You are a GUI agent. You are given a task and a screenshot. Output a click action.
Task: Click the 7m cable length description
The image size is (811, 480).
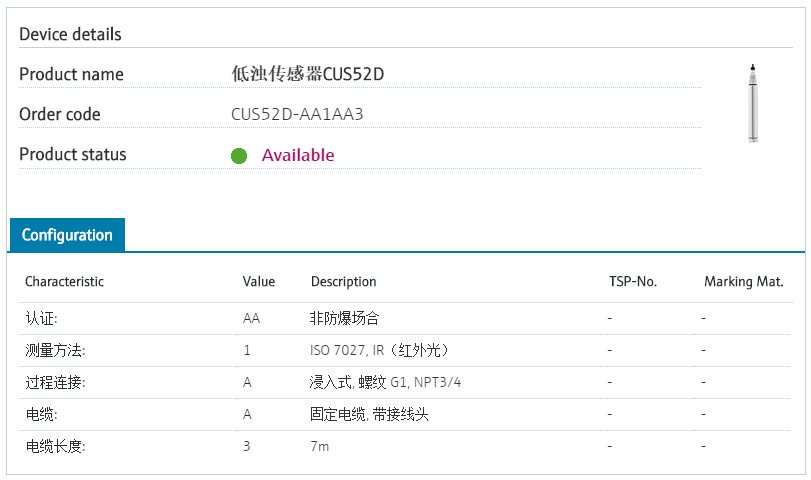pos(320,446)
